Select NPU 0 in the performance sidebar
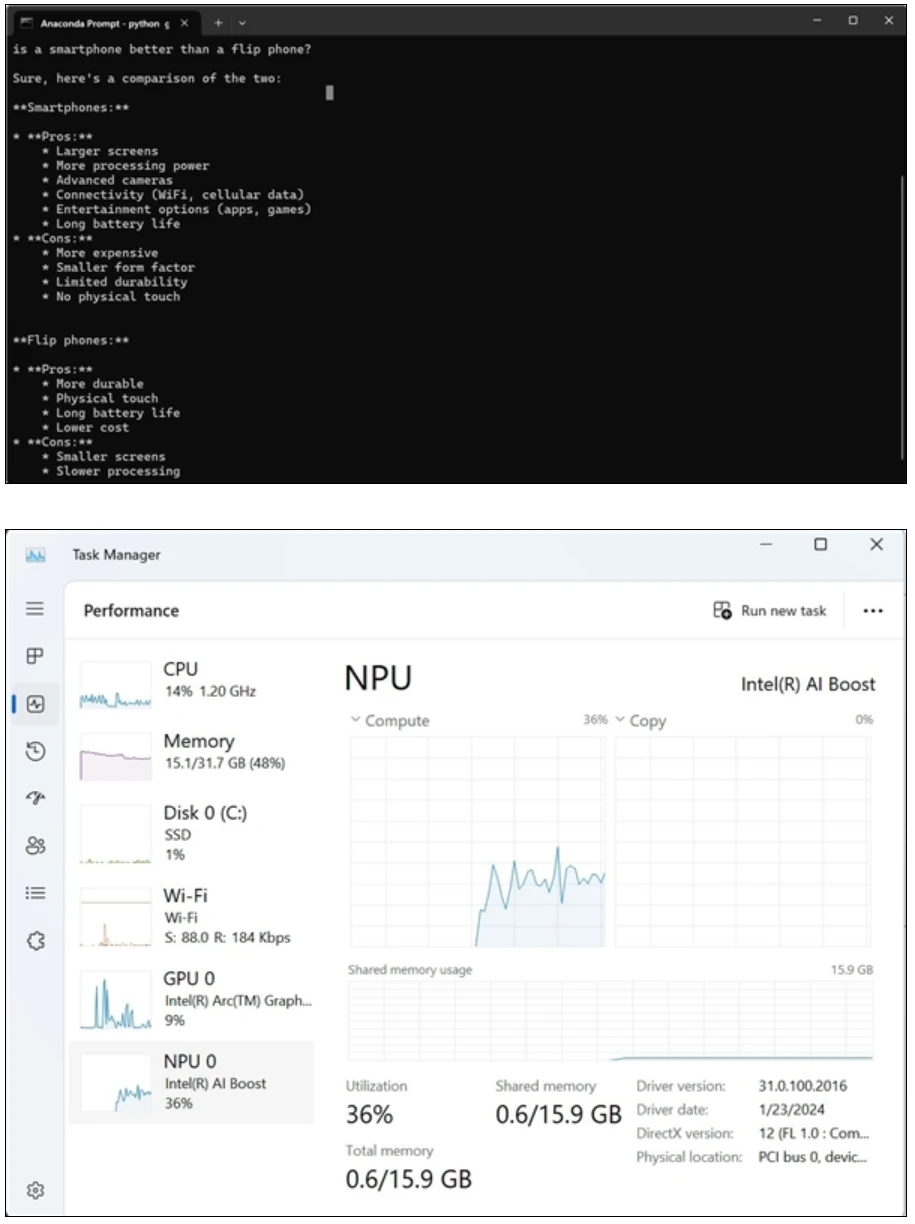The height and width of the screenshot is (1224, 915). pyautogui.click(x=192, y=1081)
